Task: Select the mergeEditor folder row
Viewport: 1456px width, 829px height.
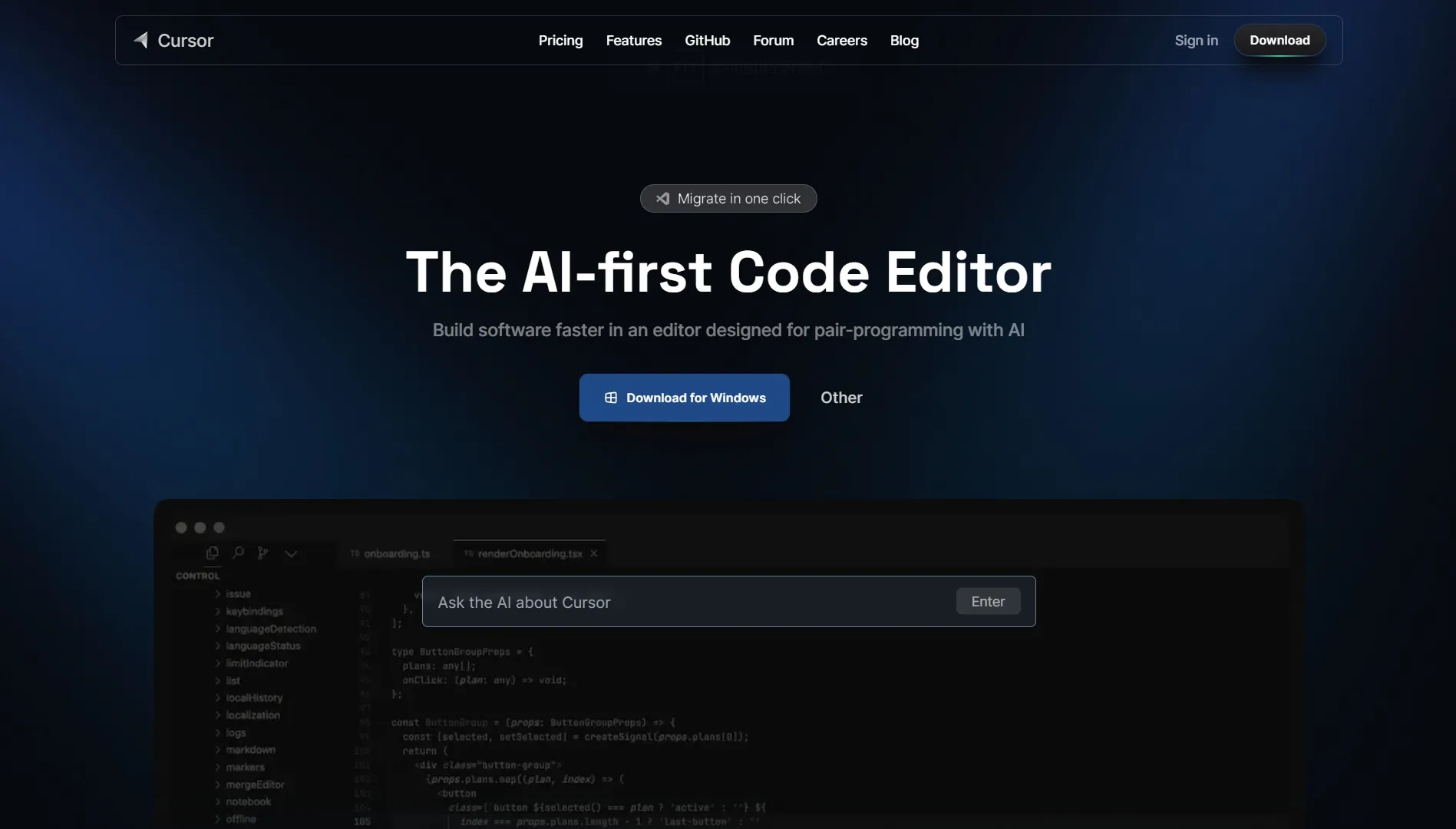Action: tap(249, 784)
